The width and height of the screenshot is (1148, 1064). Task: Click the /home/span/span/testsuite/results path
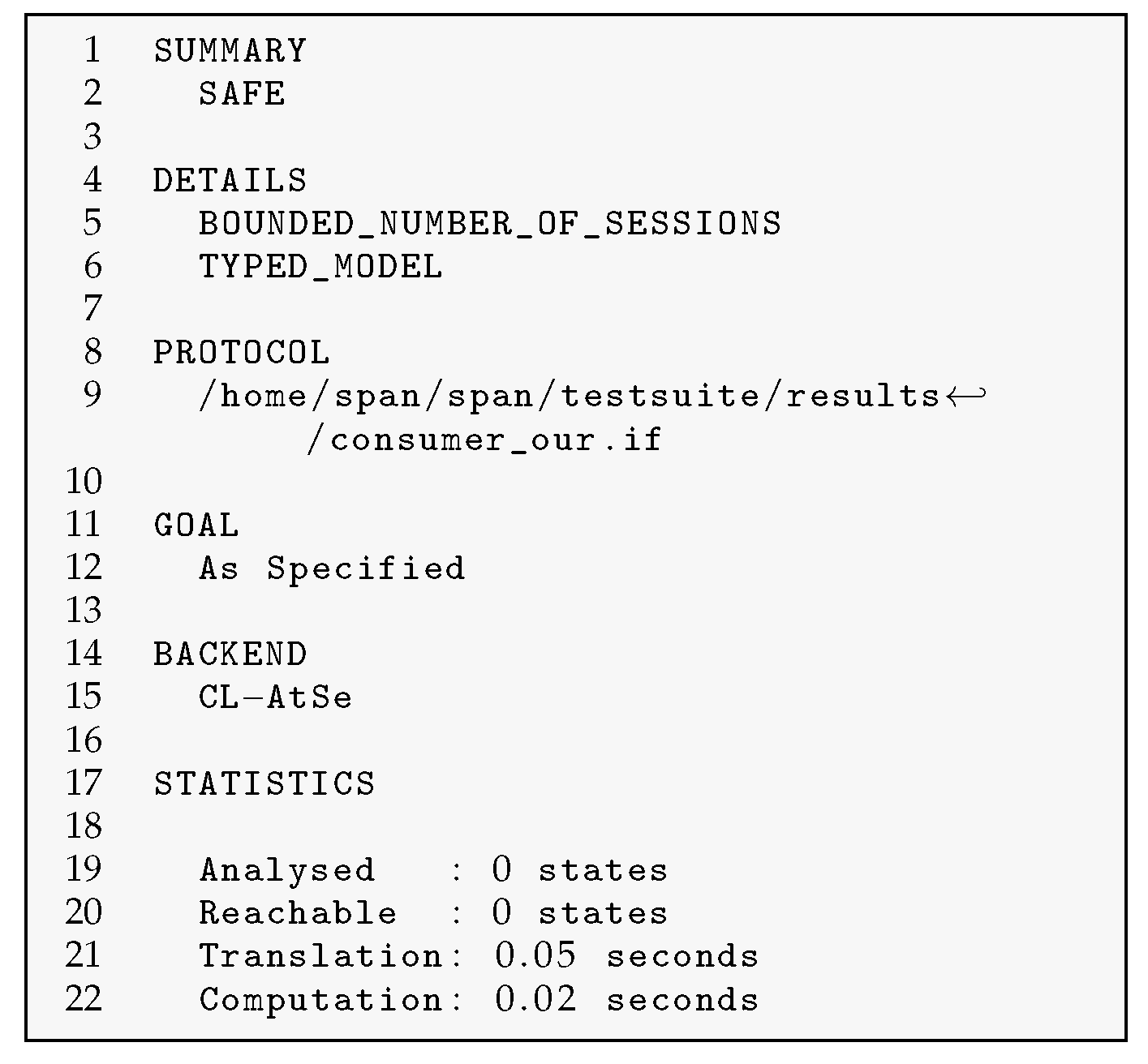[570, 396]
